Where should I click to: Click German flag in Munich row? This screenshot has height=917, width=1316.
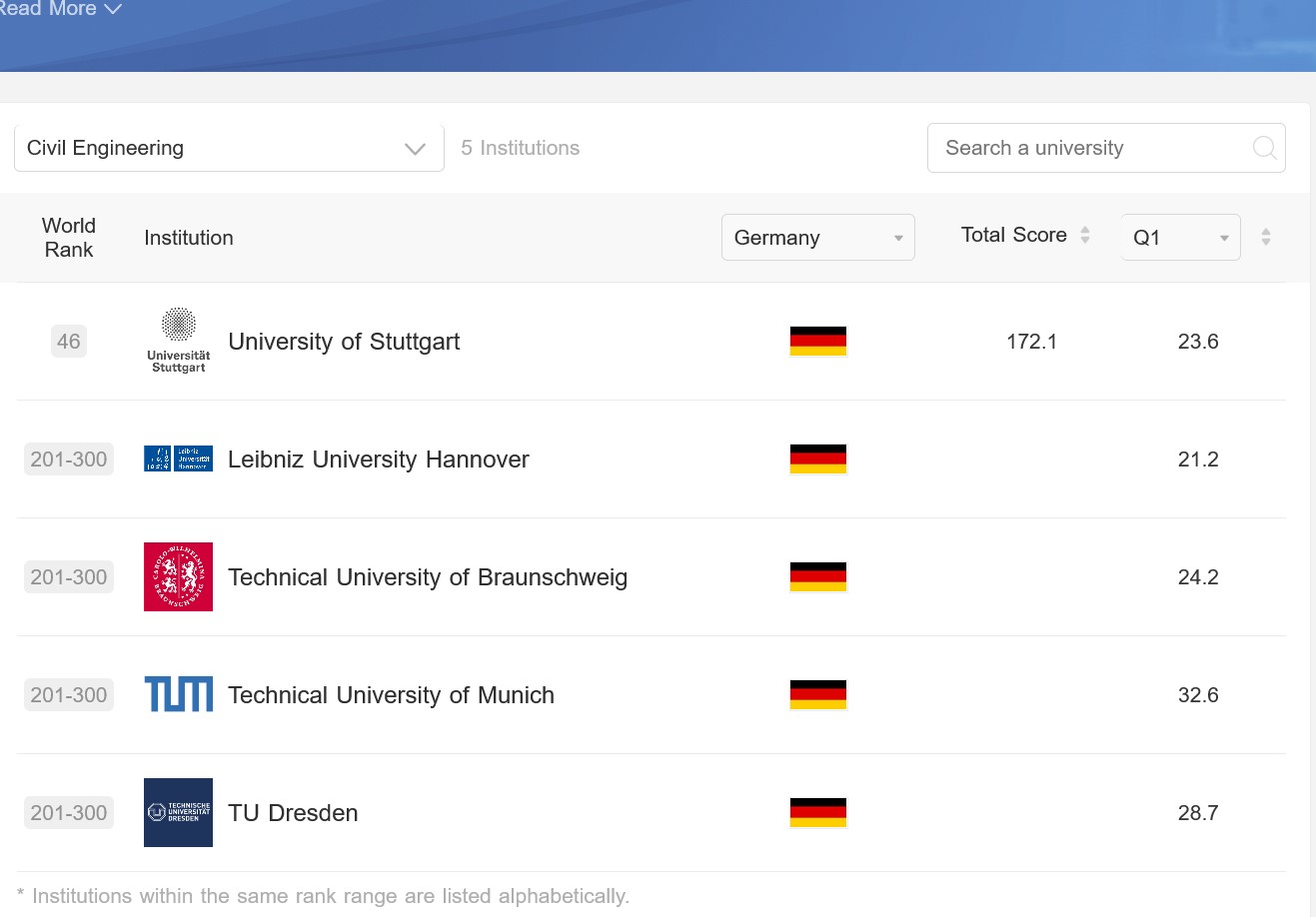pyautogui.click(x=818, y=694)
